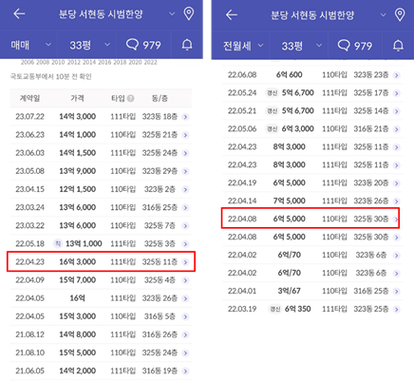
Task: Tap notification bell on 매매 screen
Action: [187, 45]
